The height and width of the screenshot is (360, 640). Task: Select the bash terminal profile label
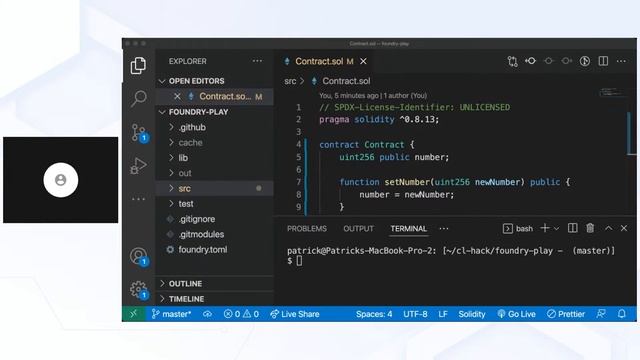pyautogui.click(x=518, y=229)
